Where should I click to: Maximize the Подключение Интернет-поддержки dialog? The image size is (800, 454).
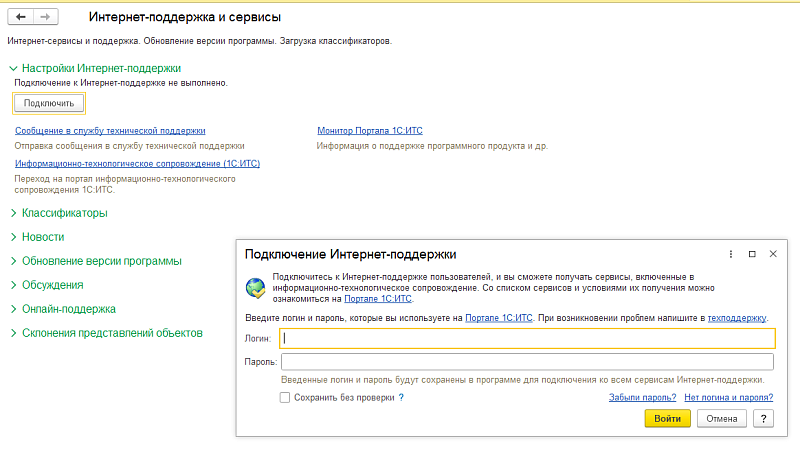(752, 254)
